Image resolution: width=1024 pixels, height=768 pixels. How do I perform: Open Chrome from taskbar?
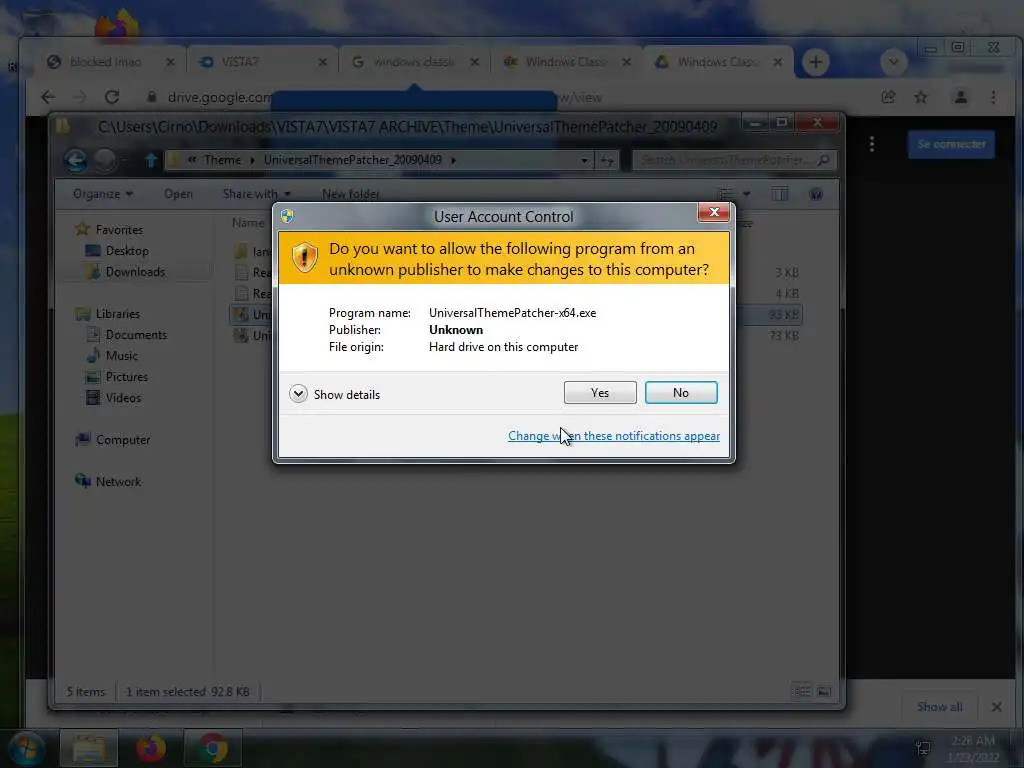tap(212, 748)
